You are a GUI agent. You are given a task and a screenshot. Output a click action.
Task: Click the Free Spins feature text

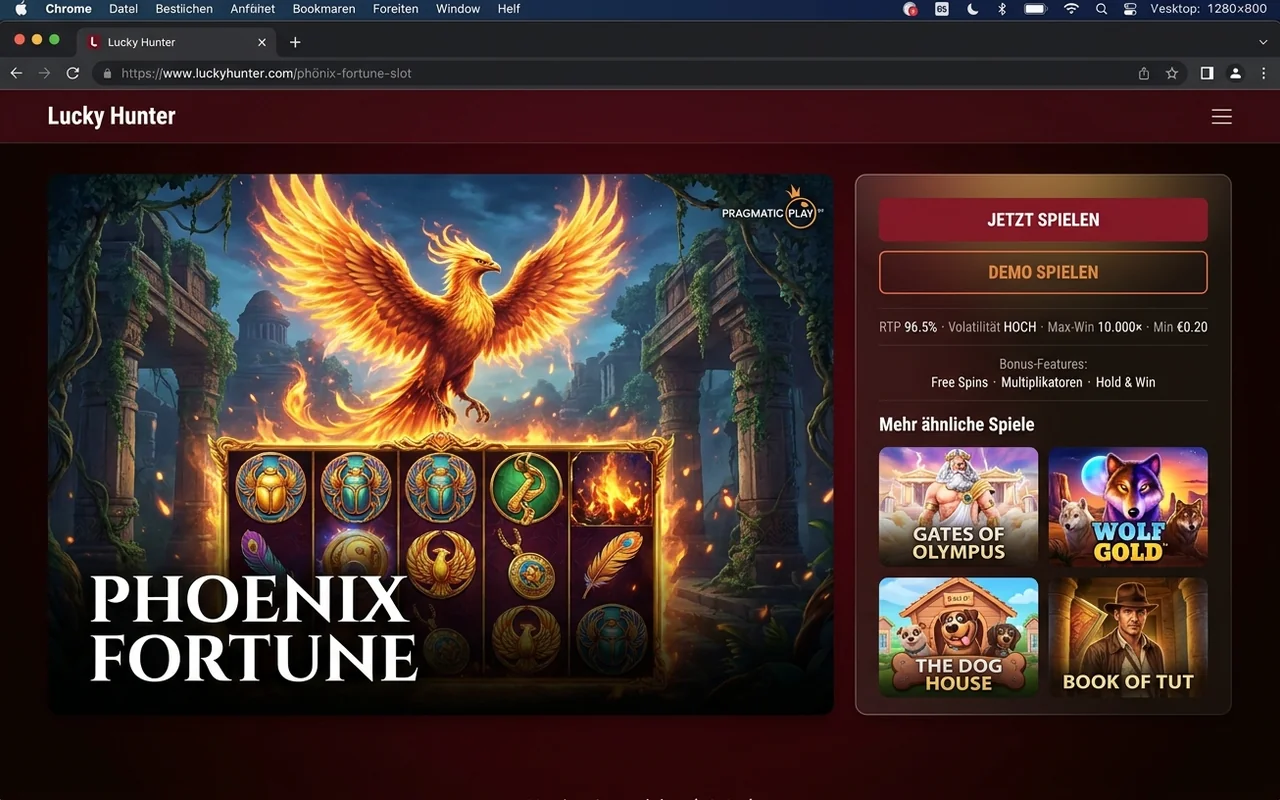point(959,382)
